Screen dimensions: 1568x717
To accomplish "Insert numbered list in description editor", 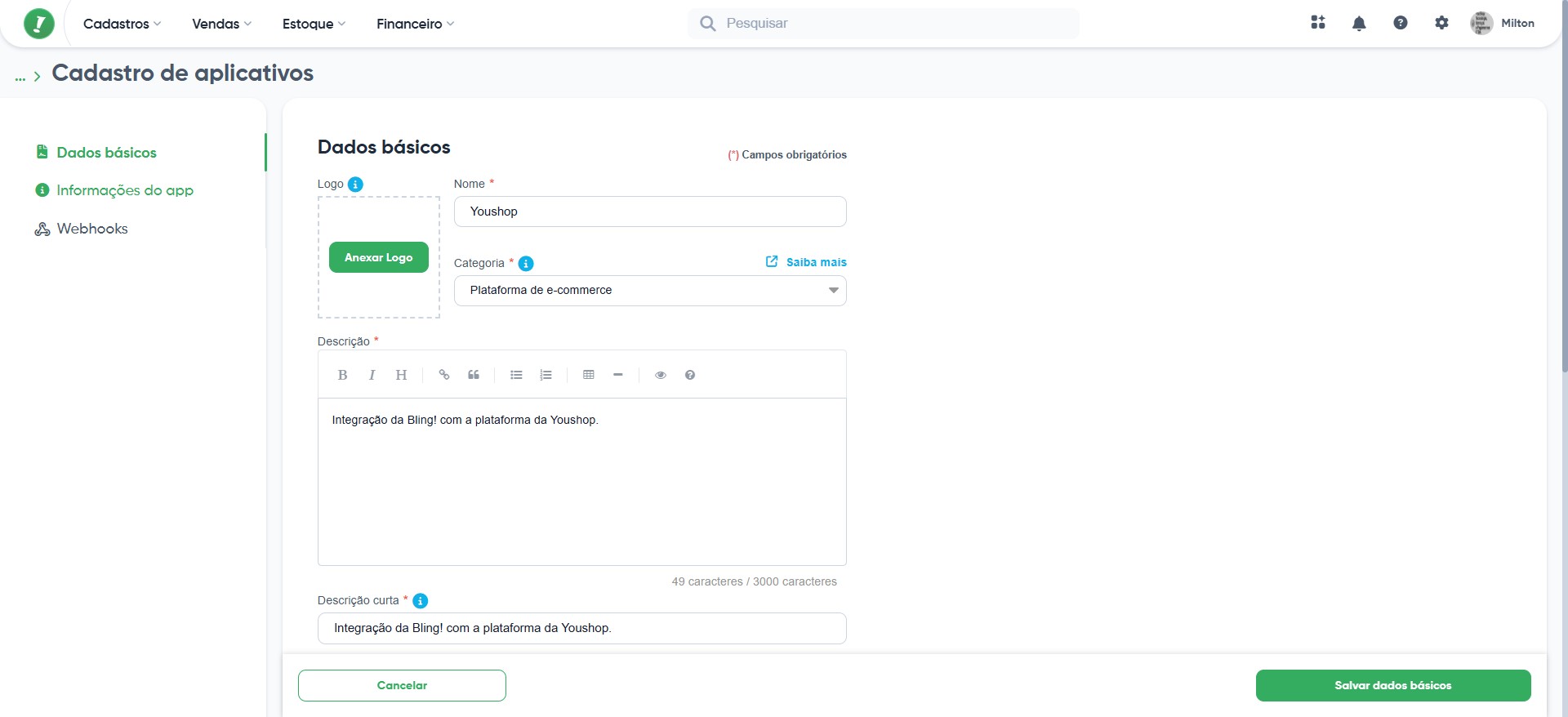I will pos(546,375).
